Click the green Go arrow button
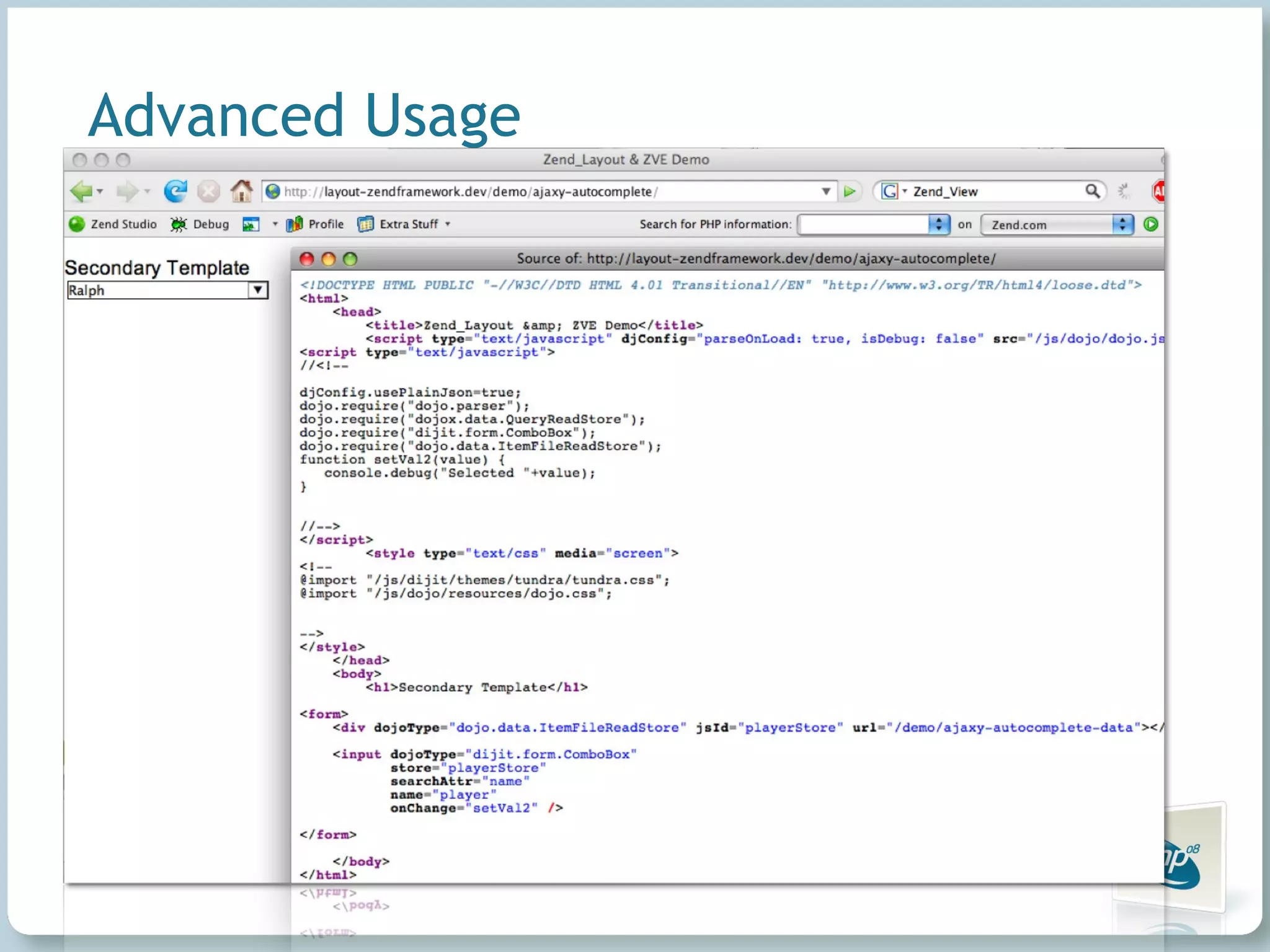 tap(850, 192)
